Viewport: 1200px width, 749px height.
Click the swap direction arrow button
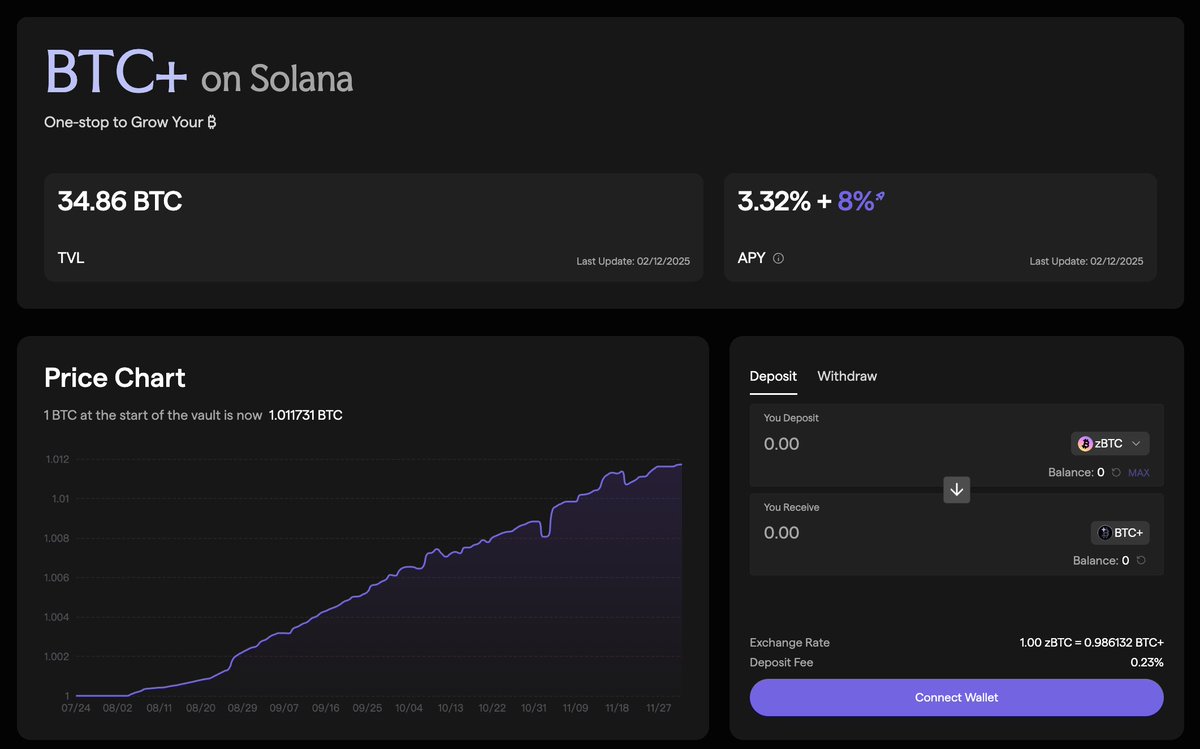point(957,490)
